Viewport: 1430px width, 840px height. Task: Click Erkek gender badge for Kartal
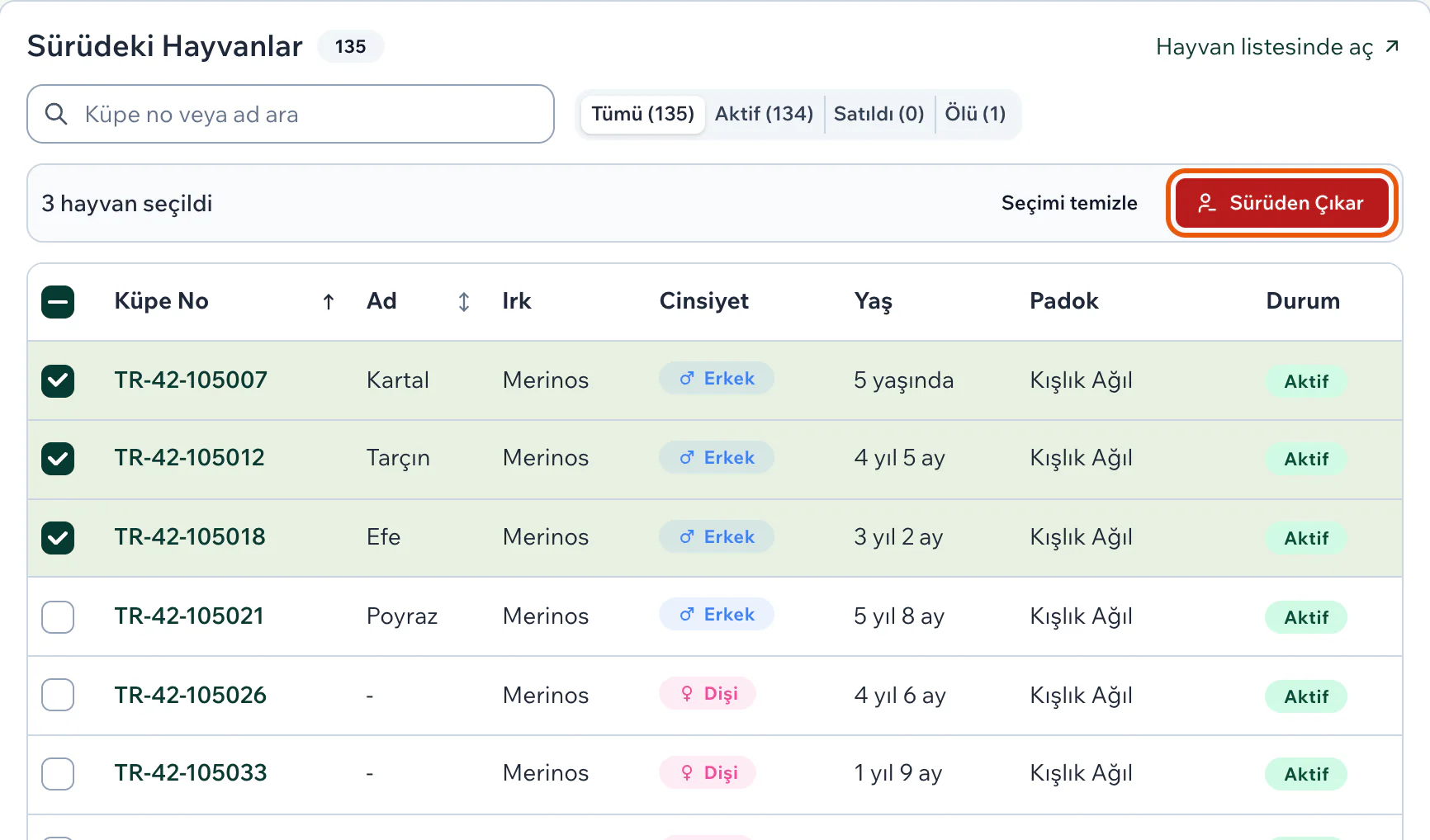(x=717, y=379)
